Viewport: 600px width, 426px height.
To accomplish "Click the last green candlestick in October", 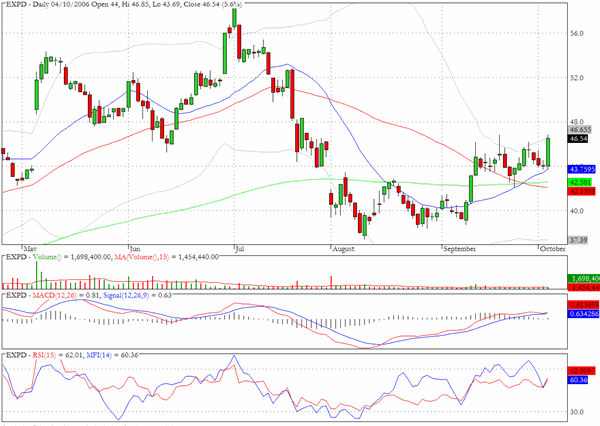I will click(548, 152).
